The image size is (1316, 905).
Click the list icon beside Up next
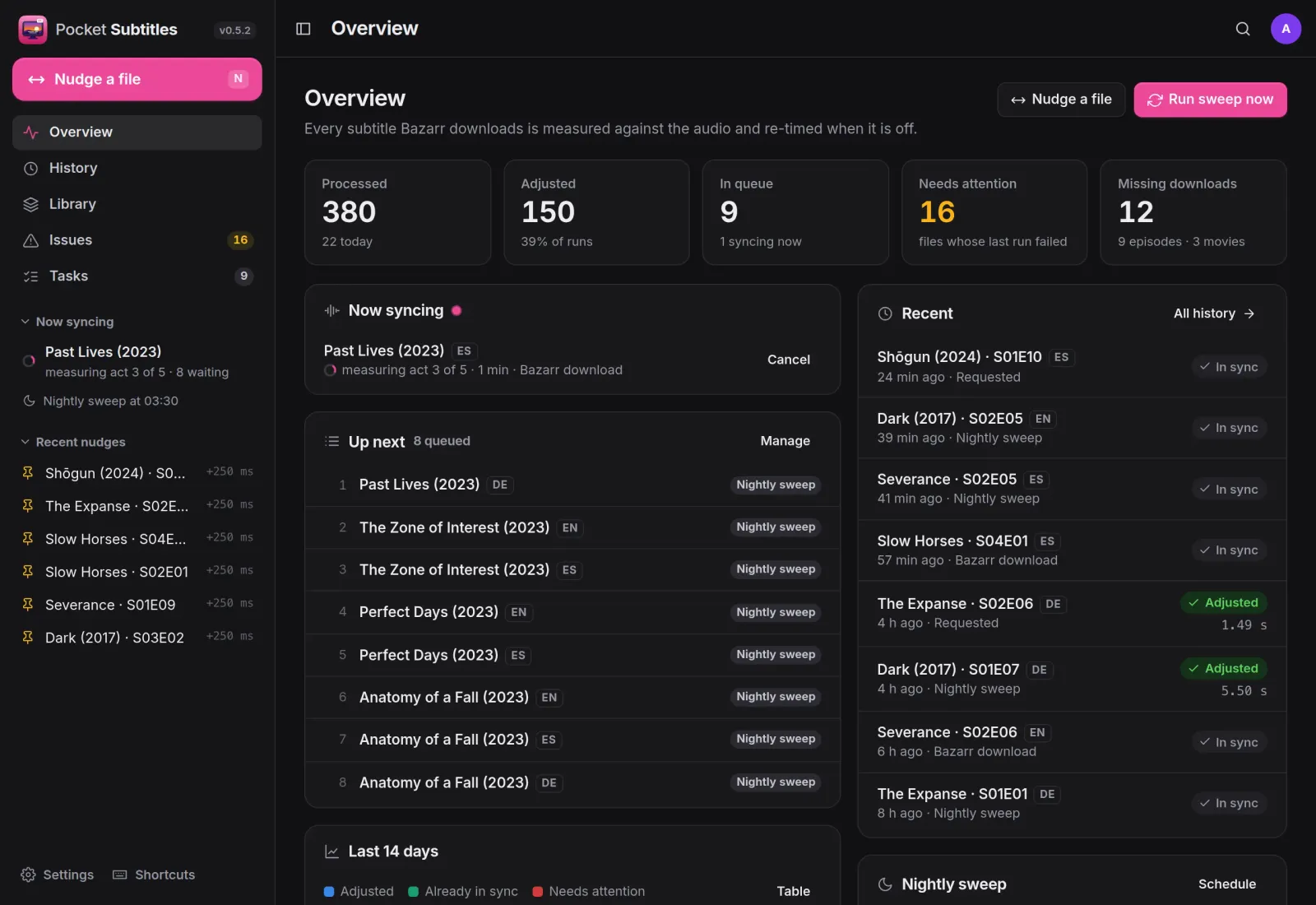(331, 441)
